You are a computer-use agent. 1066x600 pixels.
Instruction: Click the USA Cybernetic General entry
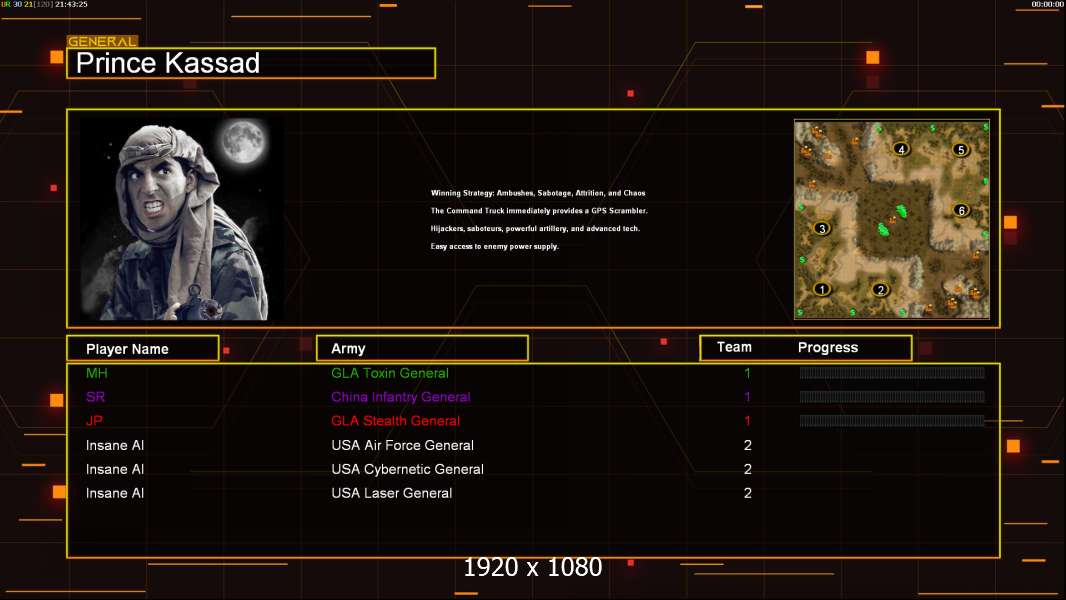[407, 469]
